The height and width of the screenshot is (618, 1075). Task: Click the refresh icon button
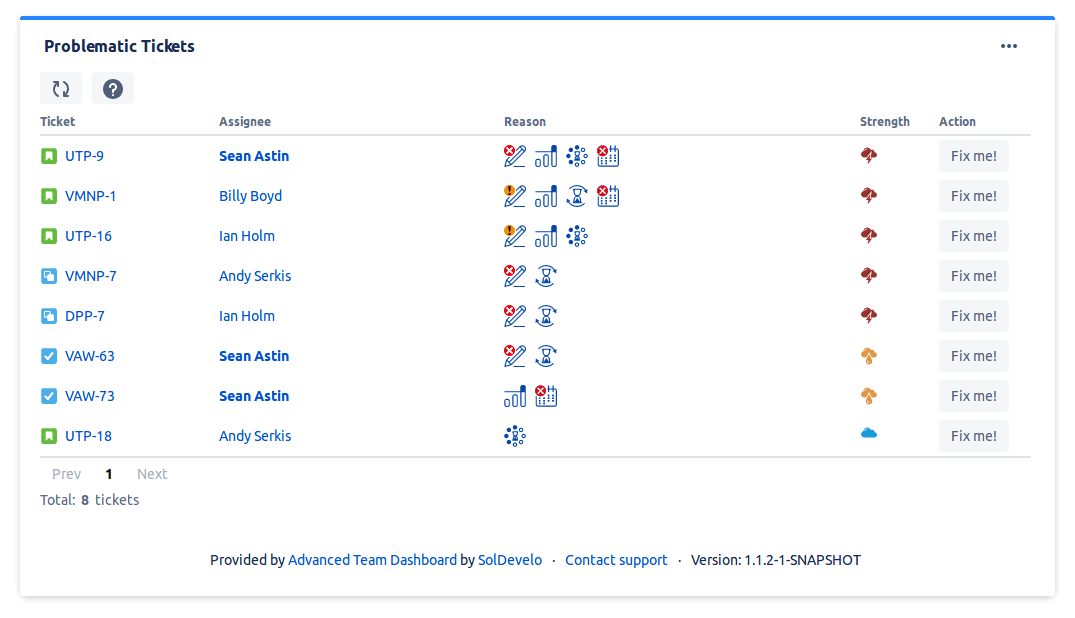(61, 88)
